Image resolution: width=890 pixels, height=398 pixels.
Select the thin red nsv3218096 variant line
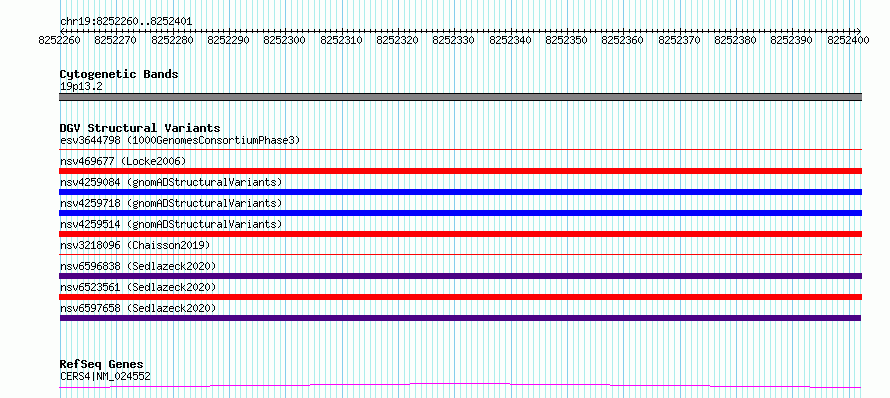pyautogui.click(x=460, y=255)
